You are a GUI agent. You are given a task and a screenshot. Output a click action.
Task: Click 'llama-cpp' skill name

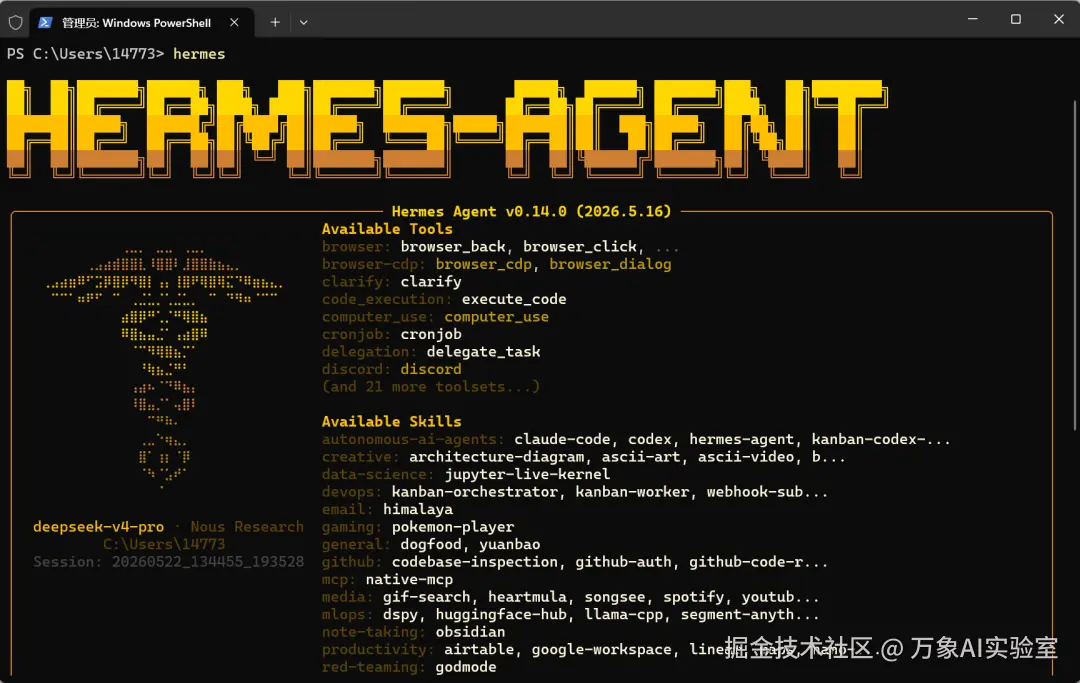coord(623,615)
